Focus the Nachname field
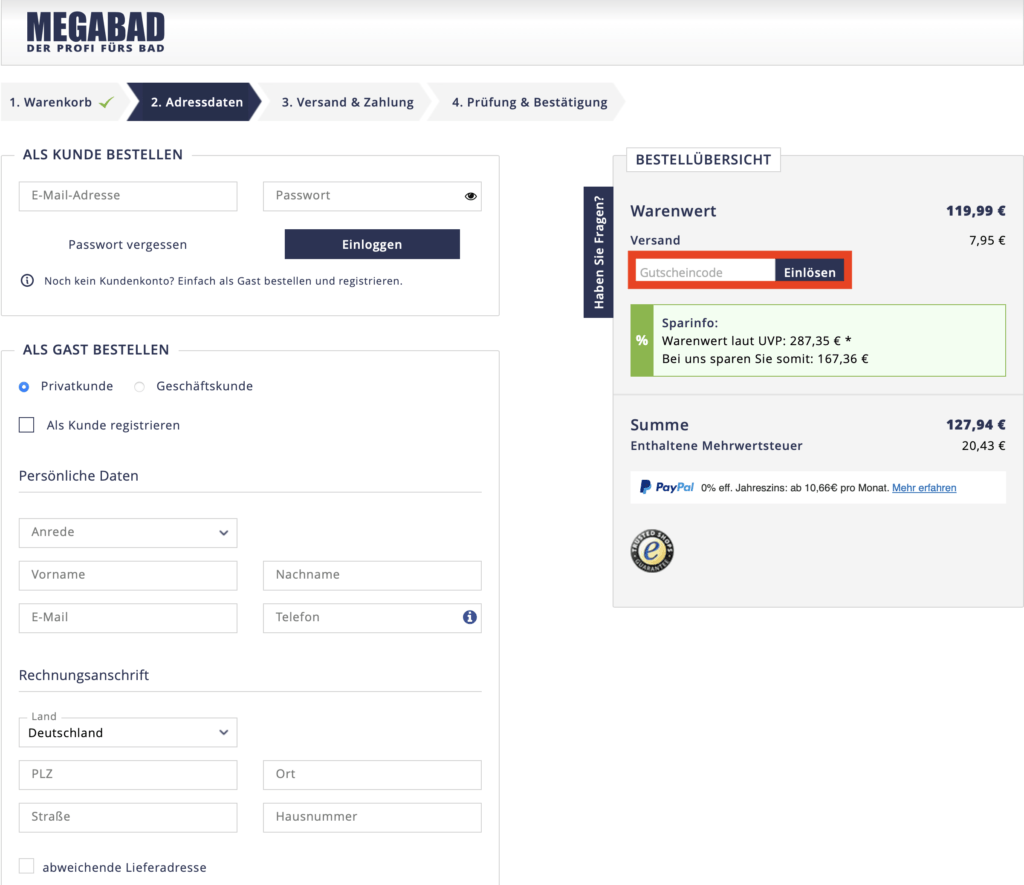Viewport: 1024px width, 885px height. 372,575
